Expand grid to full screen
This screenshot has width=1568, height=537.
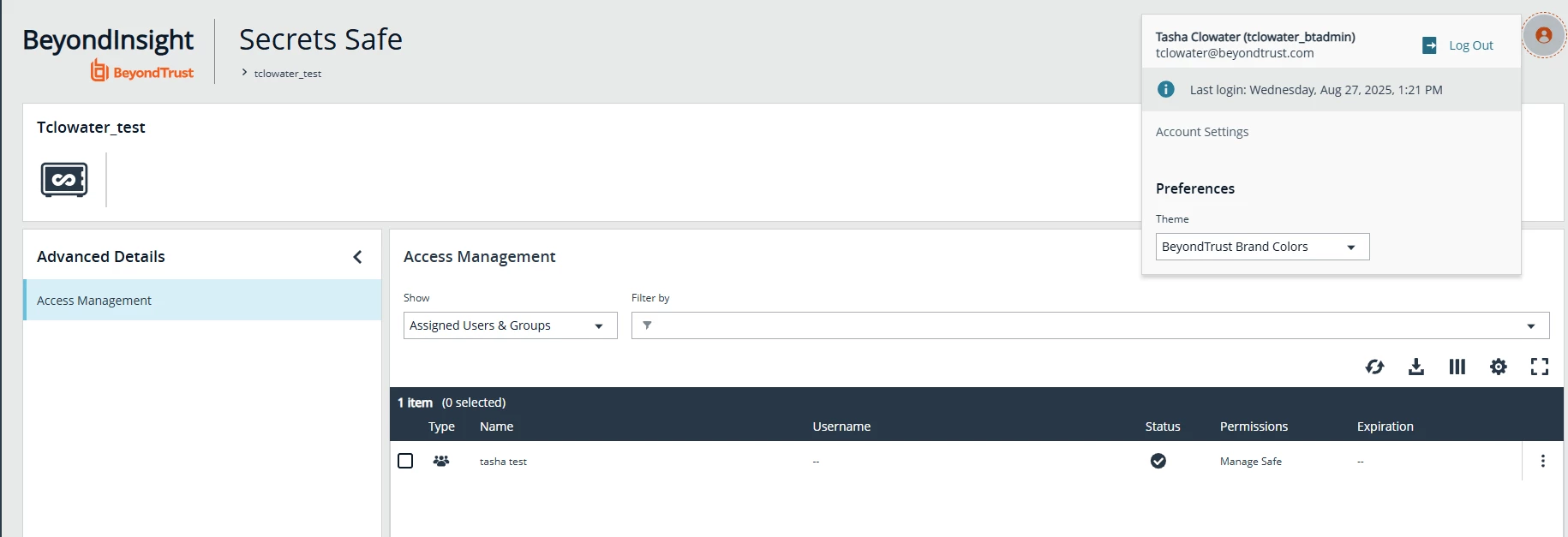pyautogui.click(x=1539, y=367)
